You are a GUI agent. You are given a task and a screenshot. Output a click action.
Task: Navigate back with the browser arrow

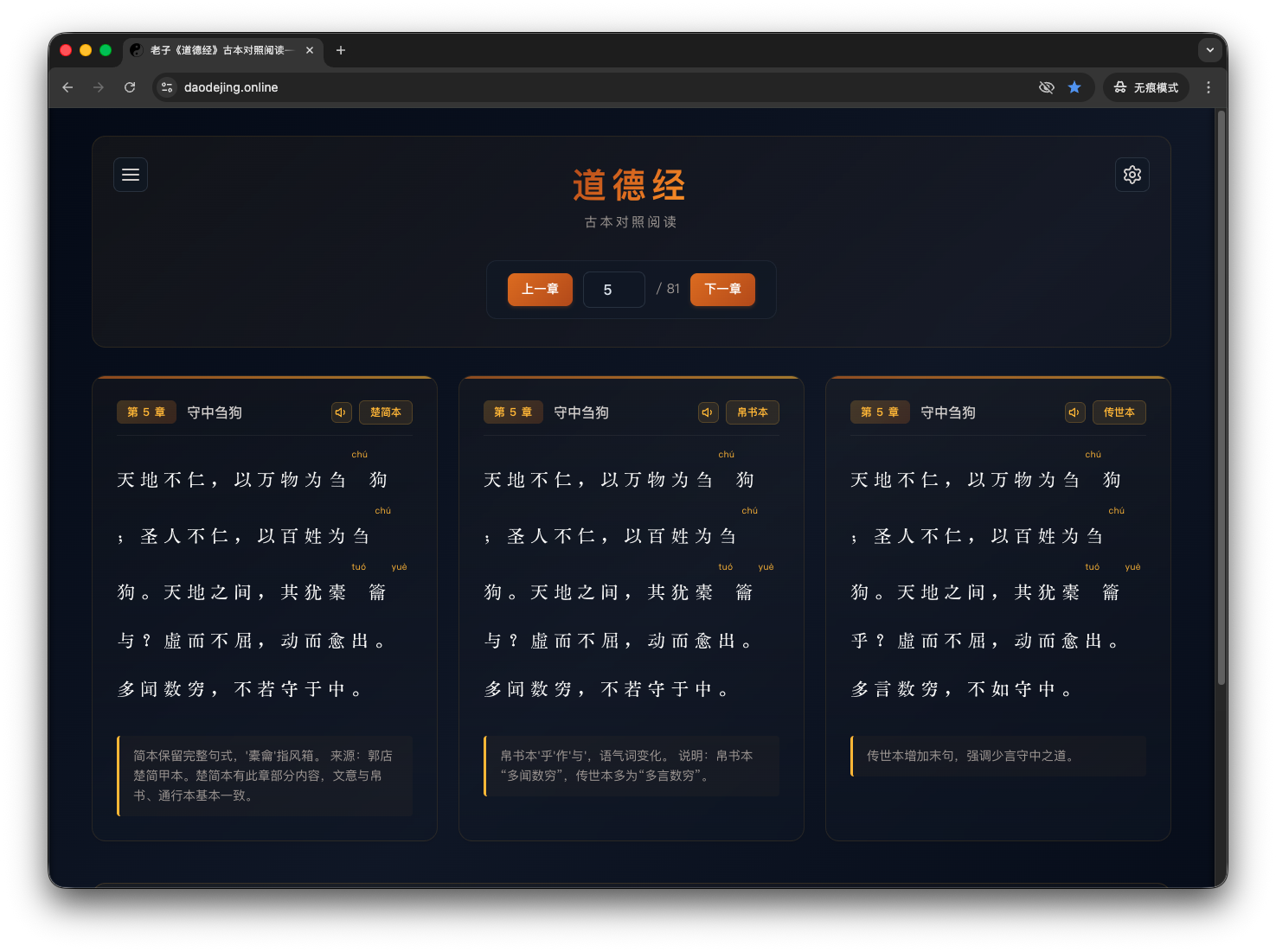point(67,87)
